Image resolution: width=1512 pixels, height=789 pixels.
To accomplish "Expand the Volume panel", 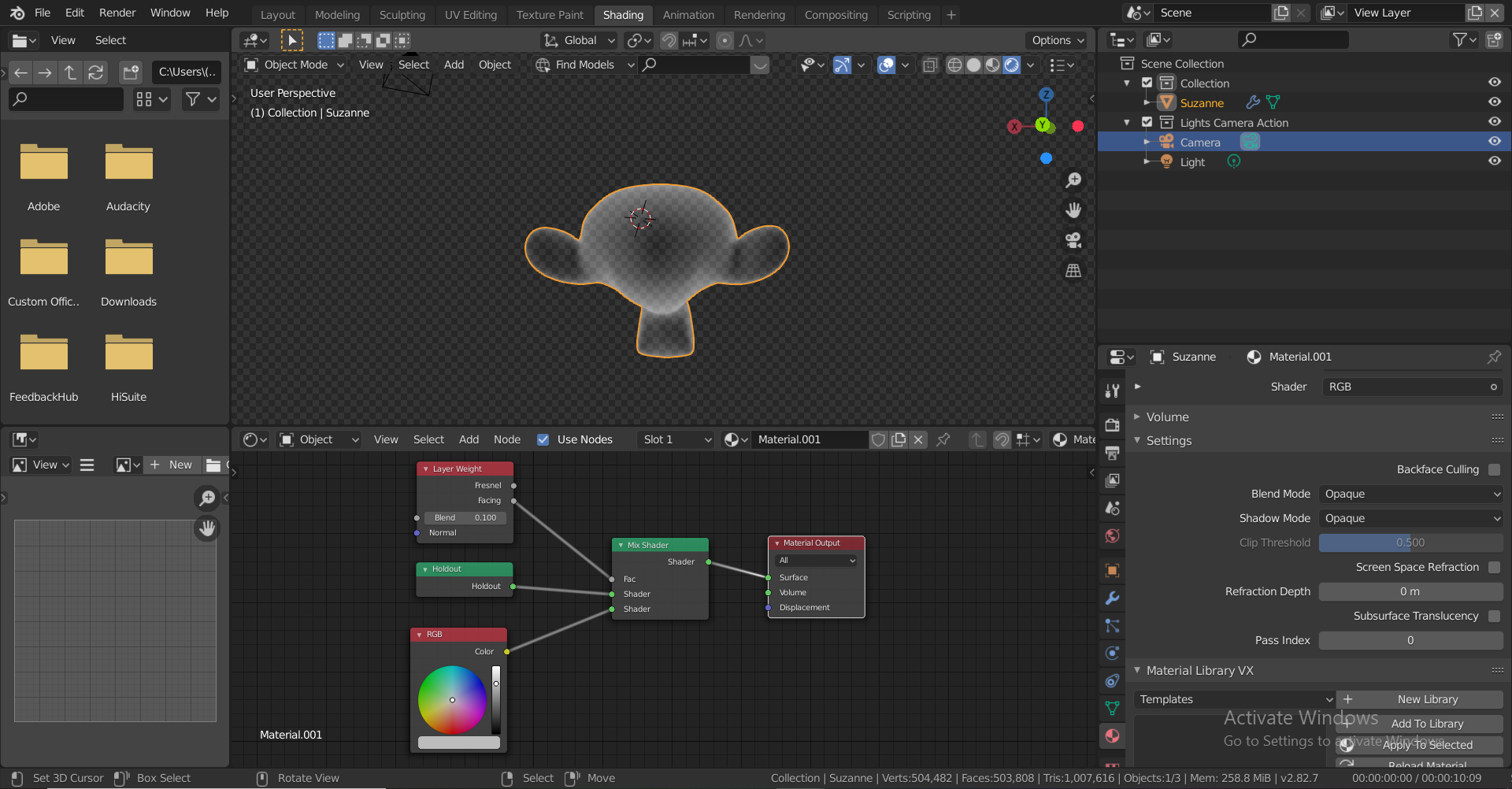I will tap(1168, 417).
